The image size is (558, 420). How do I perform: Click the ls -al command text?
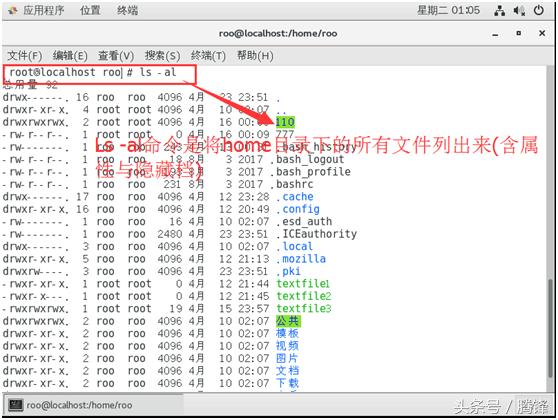(158, 72)
